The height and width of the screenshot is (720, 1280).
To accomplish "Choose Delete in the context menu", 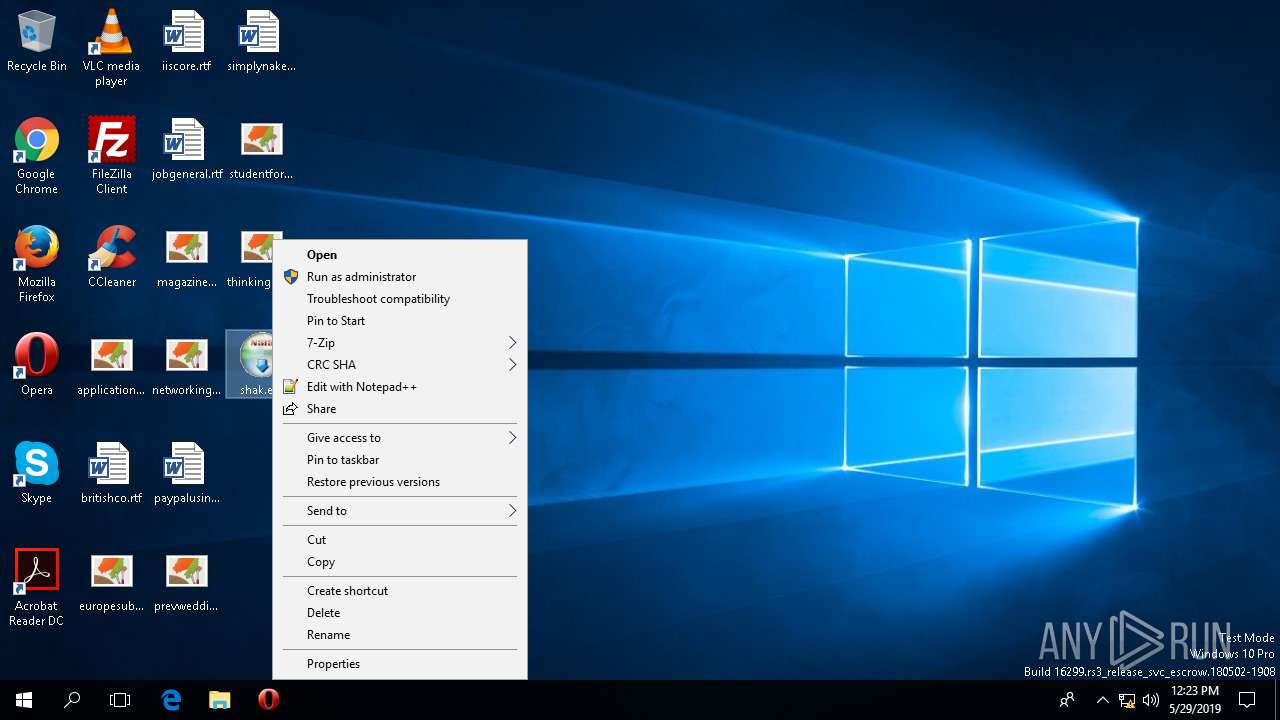I will (x=400, y=613).
